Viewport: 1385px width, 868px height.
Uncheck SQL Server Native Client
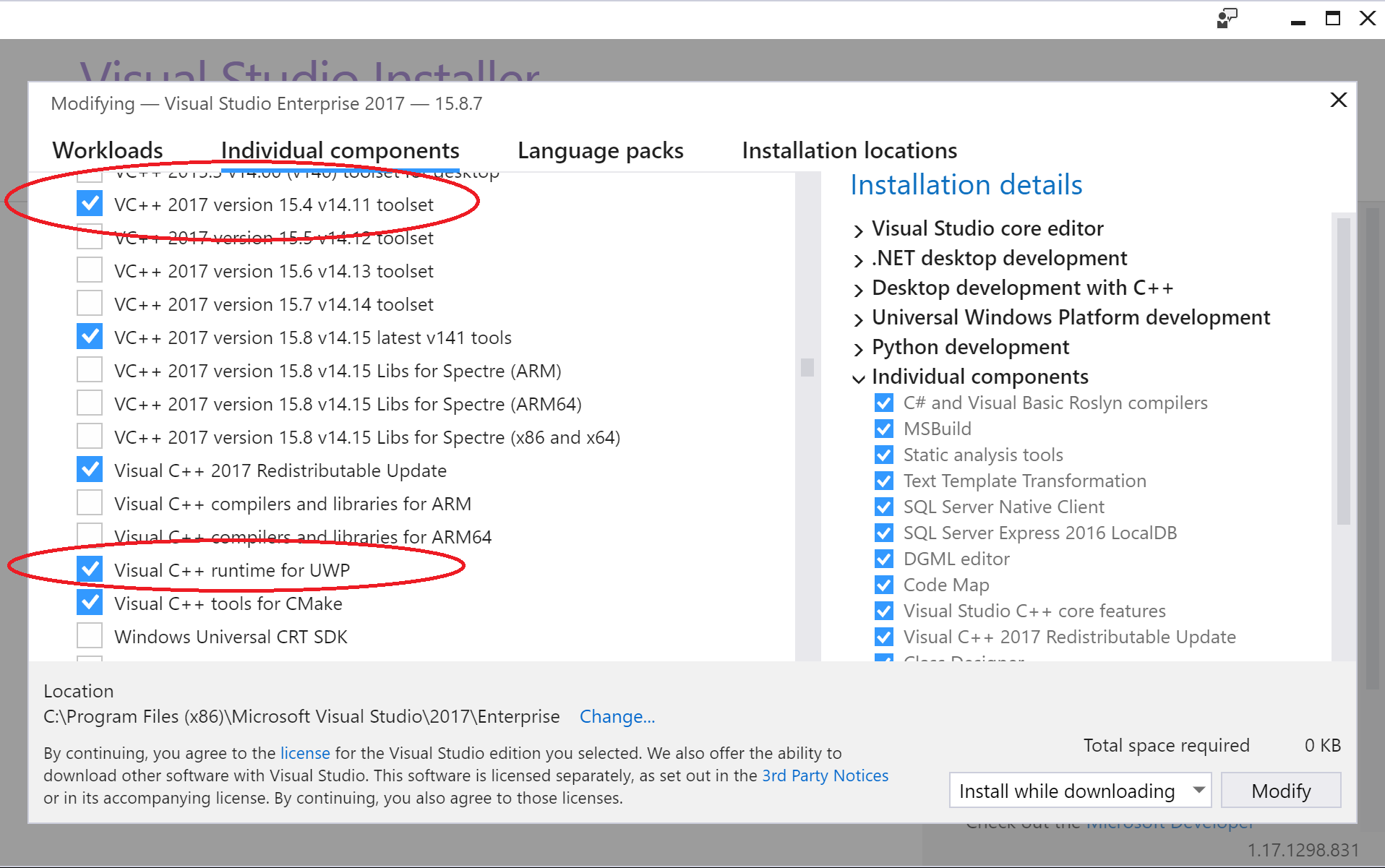point(883,507)
